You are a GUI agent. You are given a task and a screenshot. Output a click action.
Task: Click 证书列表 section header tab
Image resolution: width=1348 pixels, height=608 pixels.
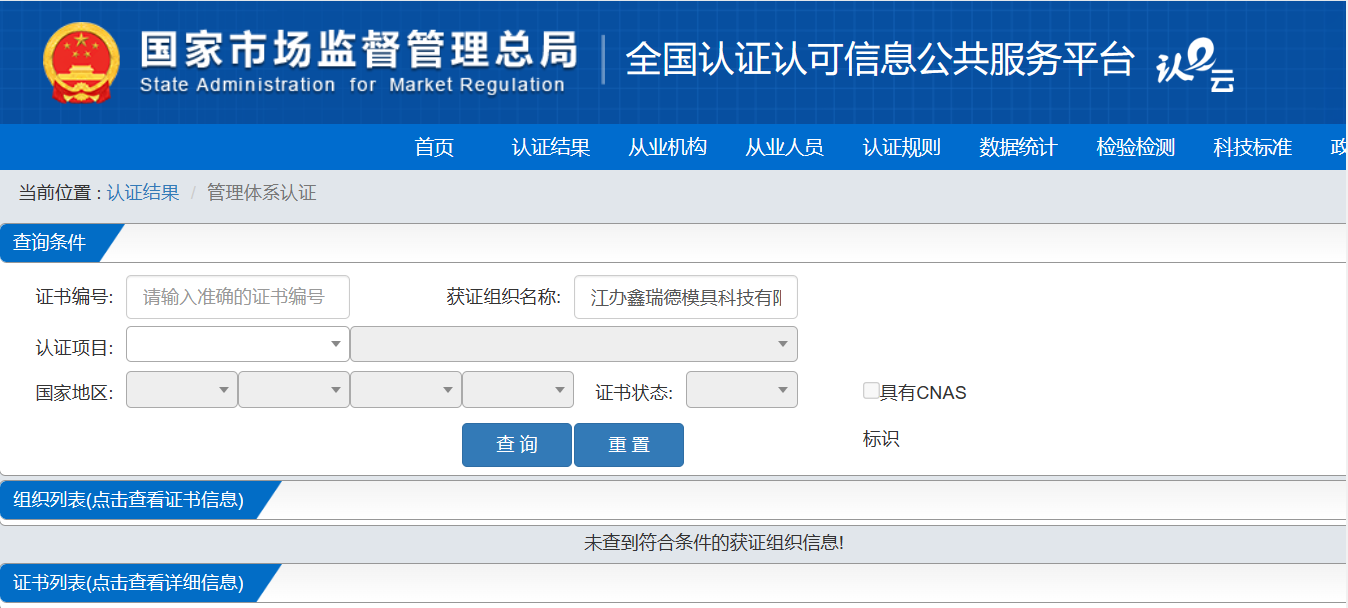128,582
